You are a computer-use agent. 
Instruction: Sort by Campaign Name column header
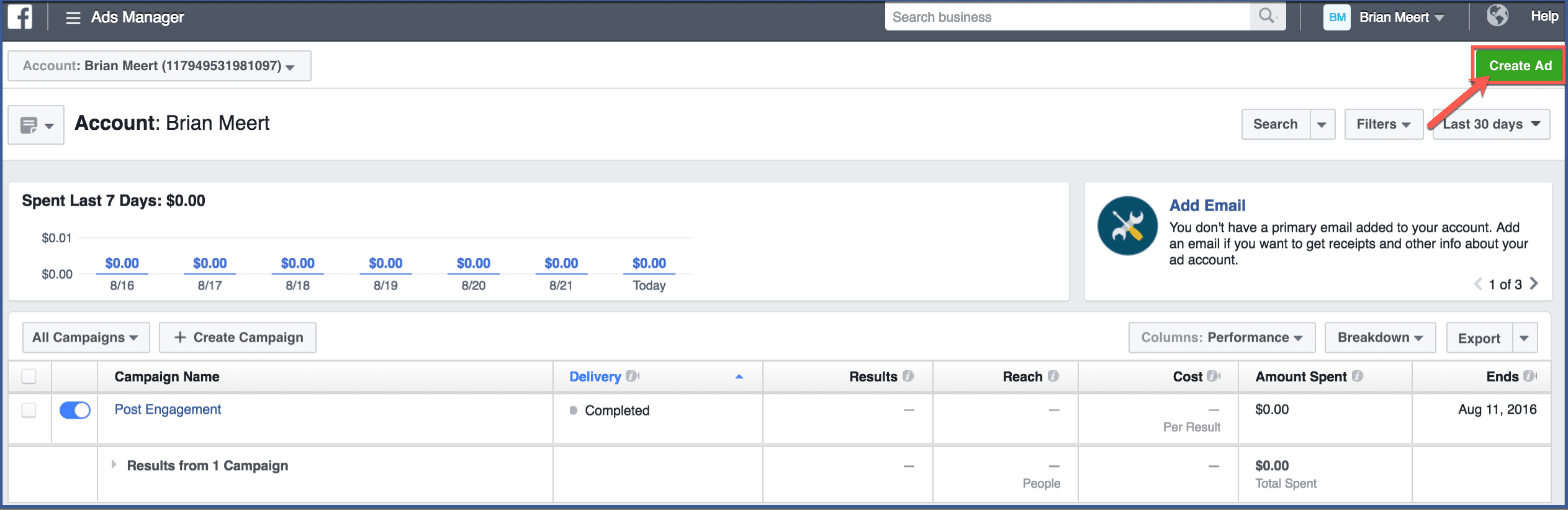pyautogui.click(x=167, y=376)
